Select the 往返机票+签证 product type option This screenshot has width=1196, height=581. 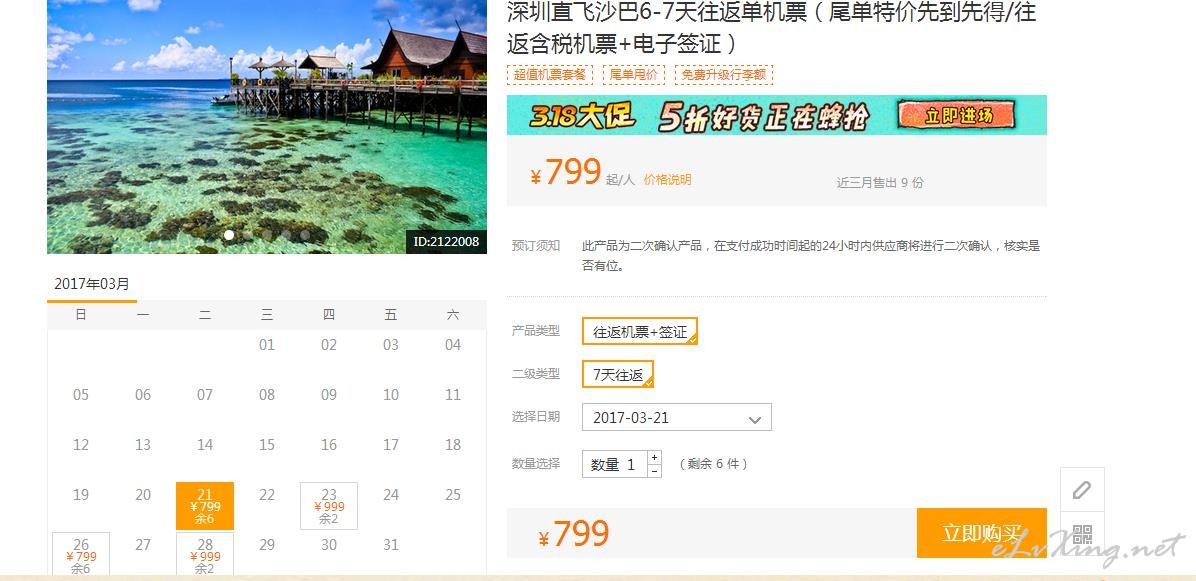point(640,332)
